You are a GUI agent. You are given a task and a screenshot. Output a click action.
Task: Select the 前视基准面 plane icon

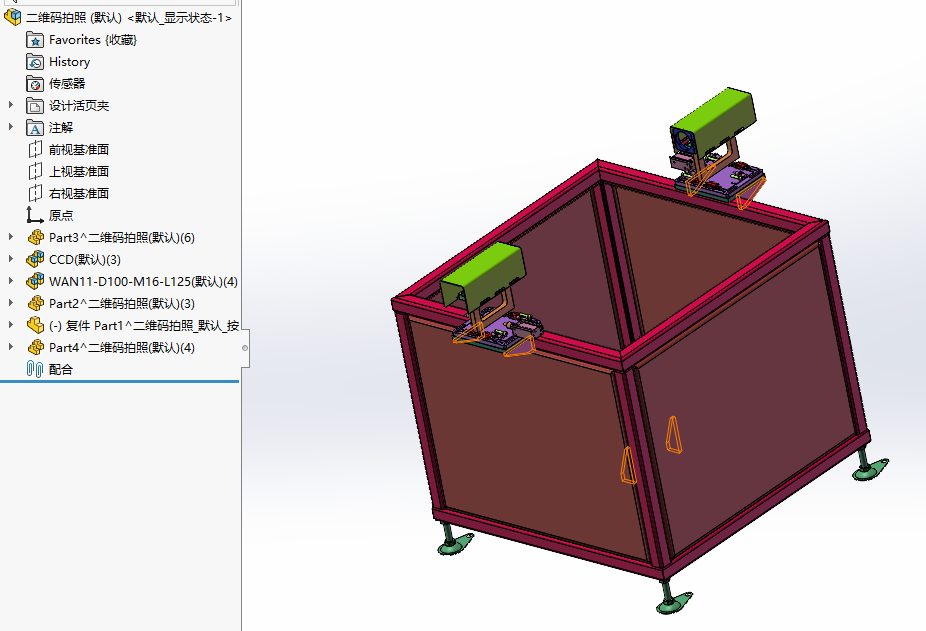click(x=35, y=149)
